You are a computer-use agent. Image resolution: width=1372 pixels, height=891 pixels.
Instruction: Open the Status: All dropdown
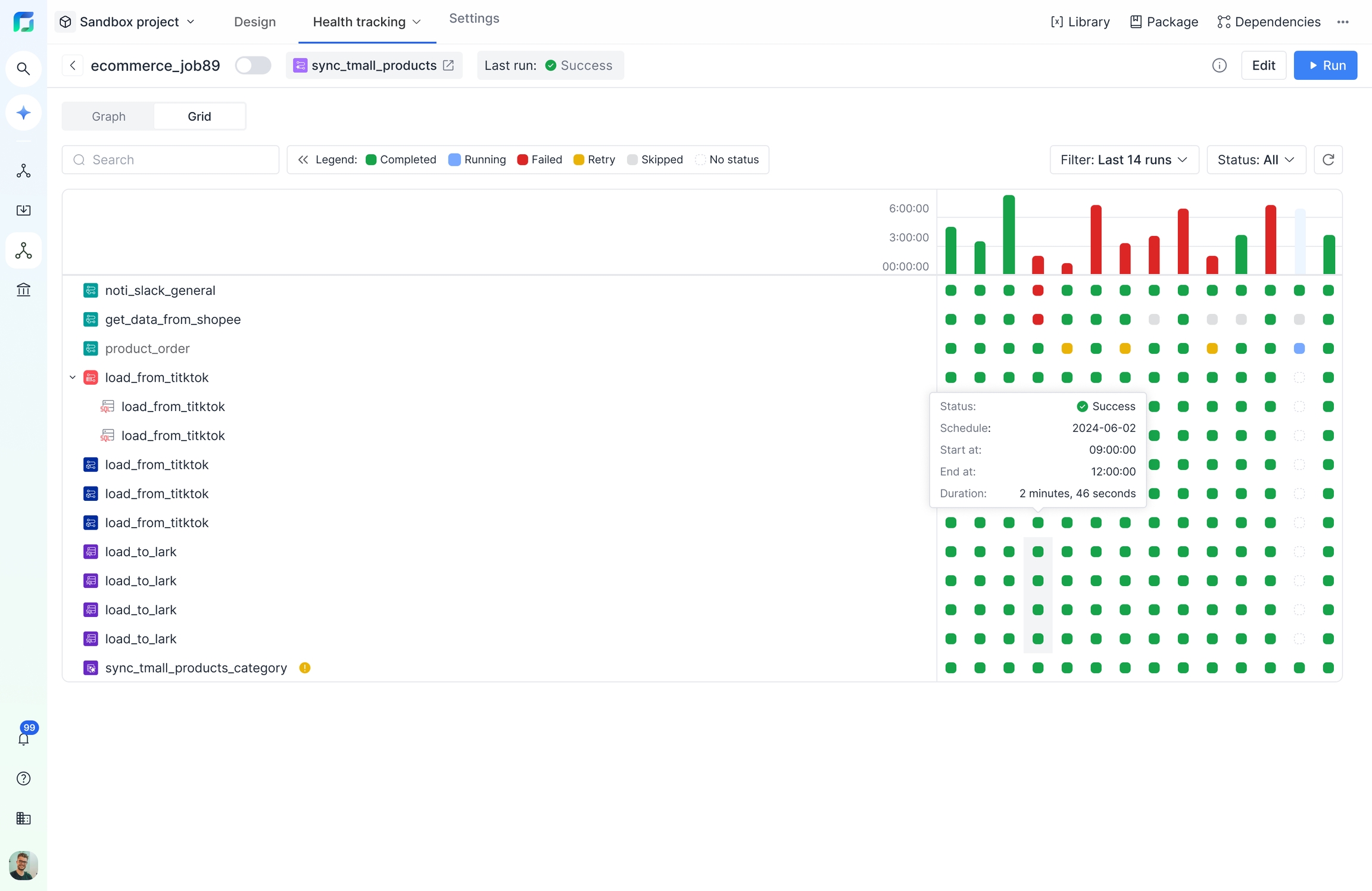coord(1256,160)
